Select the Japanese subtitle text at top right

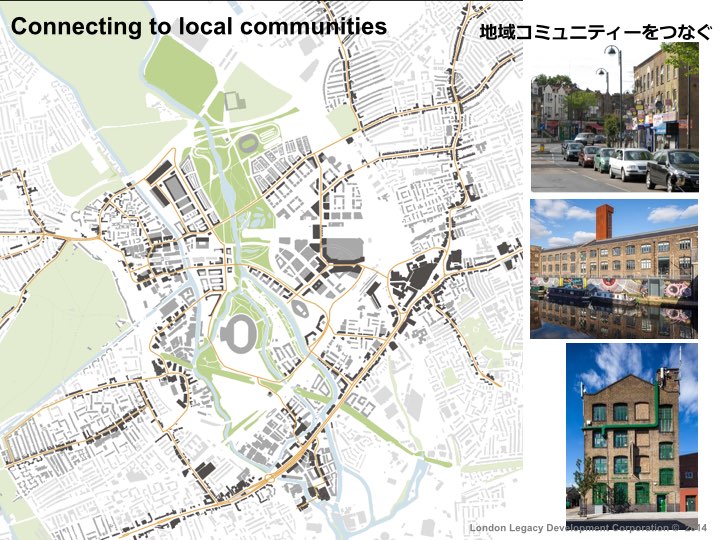(597, 34)
